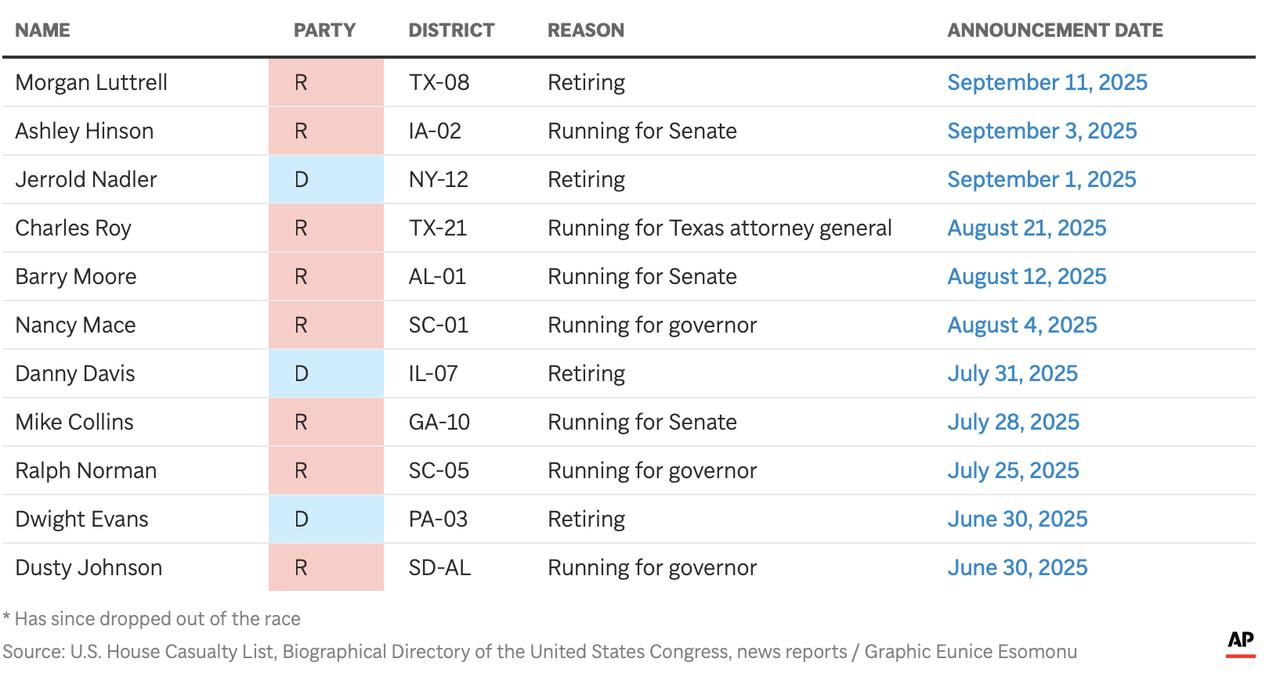Click Morgan Luttrell's red R party cell
The image size is (1280, 673).
click(325, 83)
